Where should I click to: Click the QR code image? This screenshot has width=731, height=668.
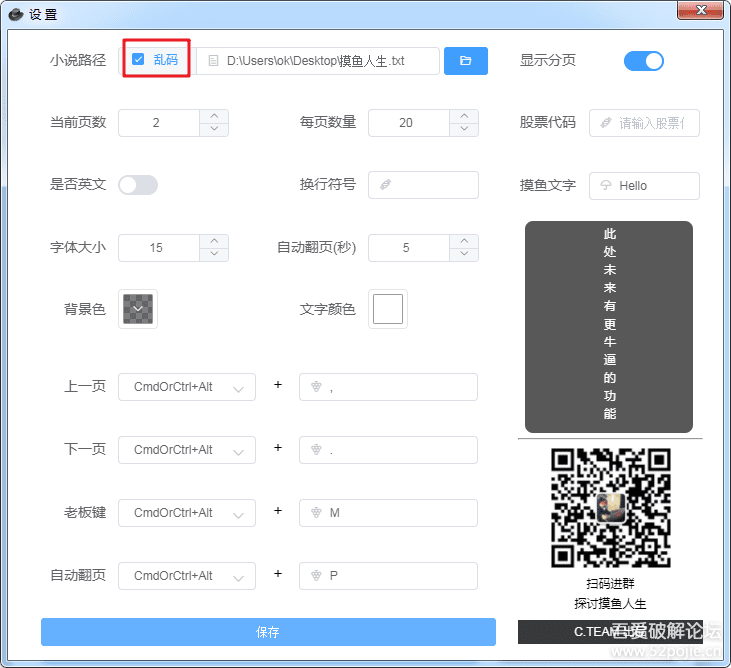(x=610, y=508)
